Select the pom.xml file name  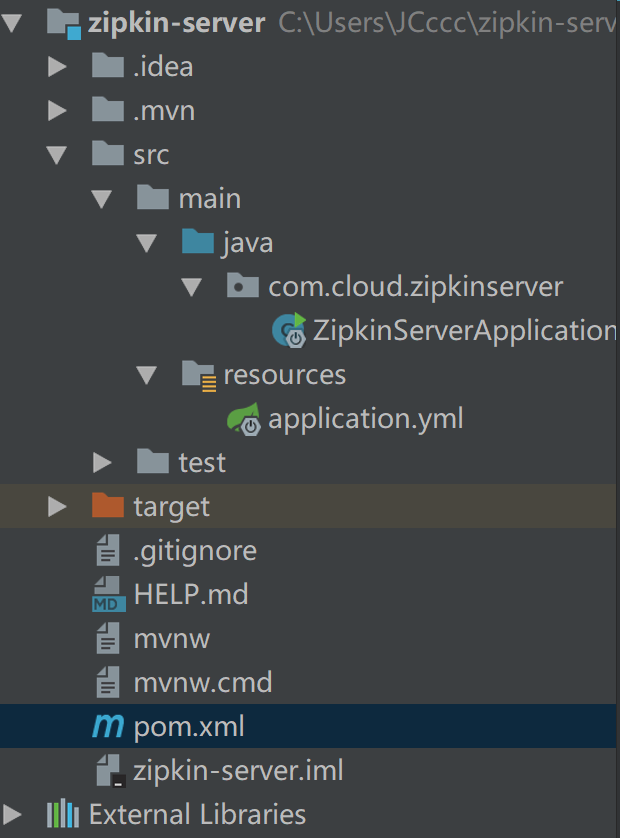click(189, 727)
